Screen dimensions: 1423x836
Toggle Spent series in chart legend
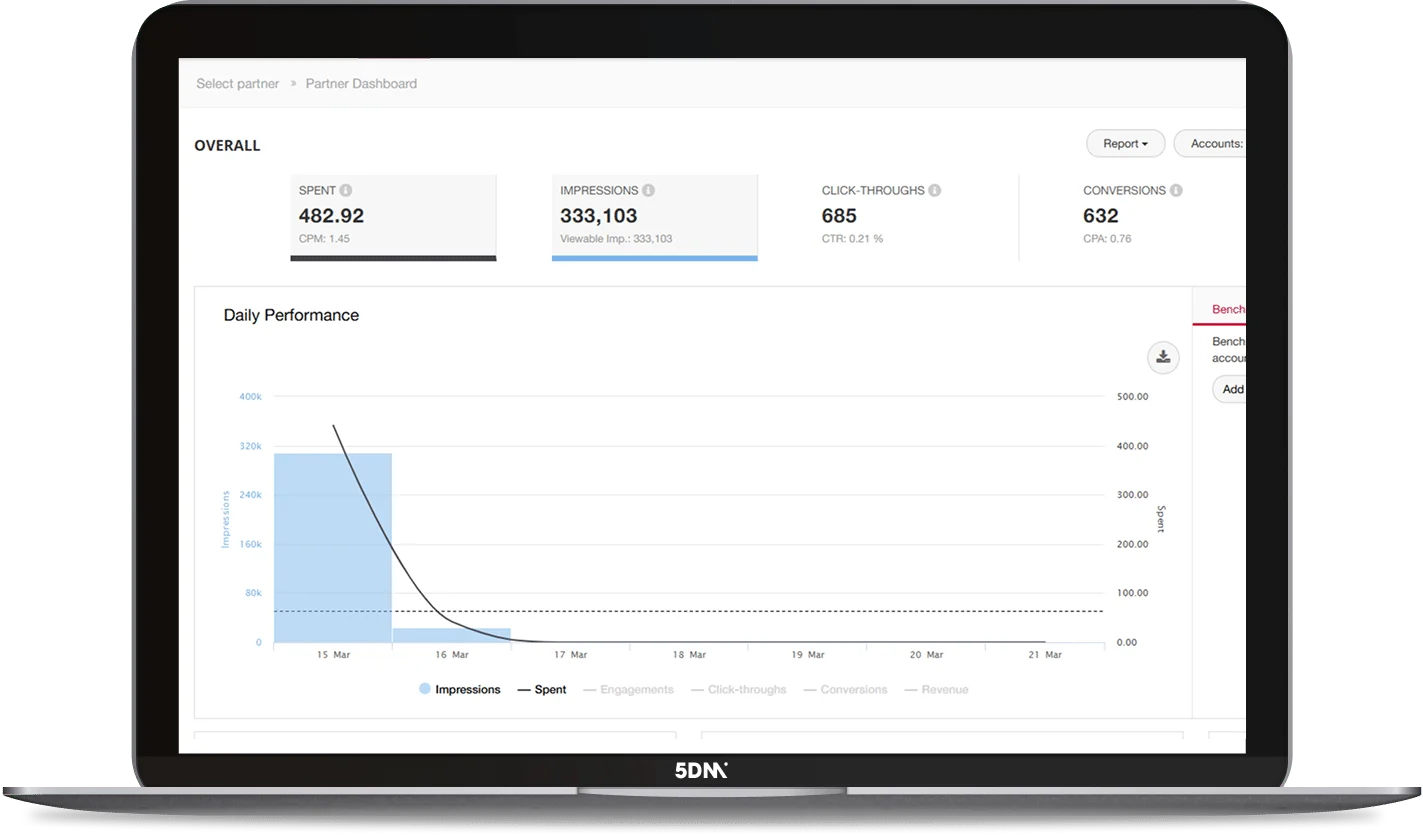click(x=542, y=690)
